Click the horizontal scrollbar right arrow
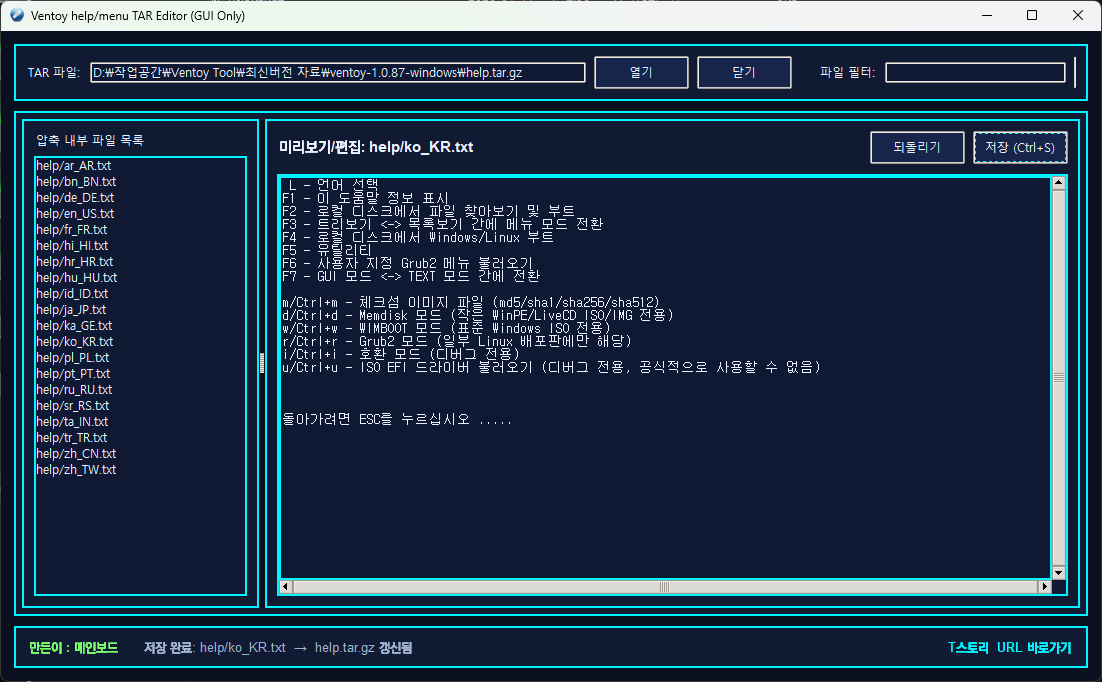 point(1044,586)
